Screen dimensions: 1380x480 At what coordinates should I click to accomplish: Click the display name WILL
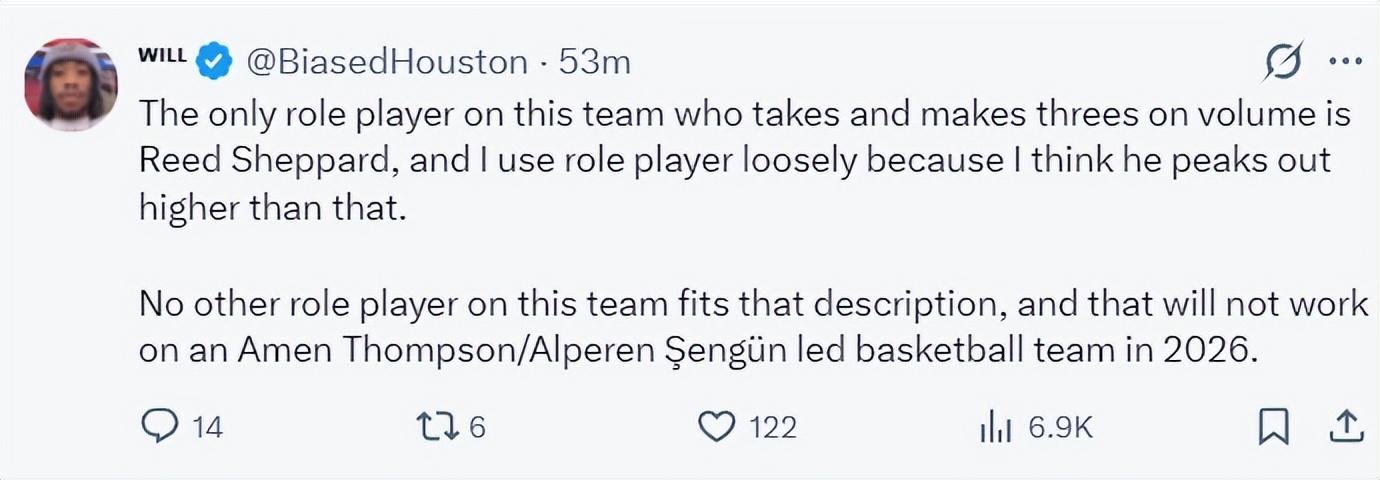[x=162, y=56]
